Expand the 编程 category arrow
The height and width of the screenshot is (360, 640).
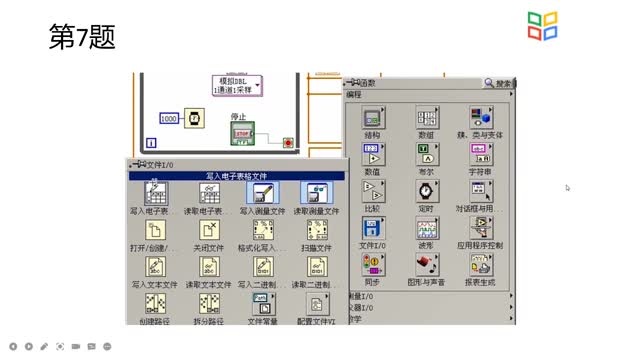click(x=511, y=95)
